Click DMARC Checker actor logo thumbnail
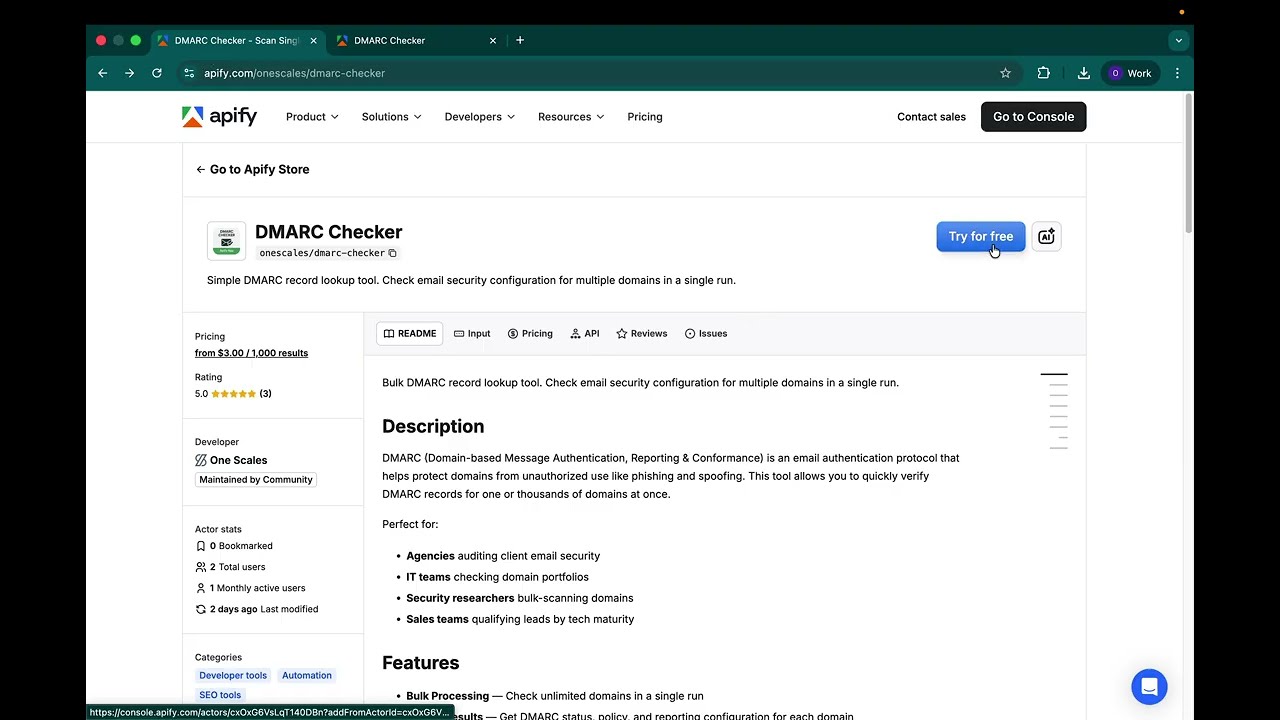 coord(226,241)
